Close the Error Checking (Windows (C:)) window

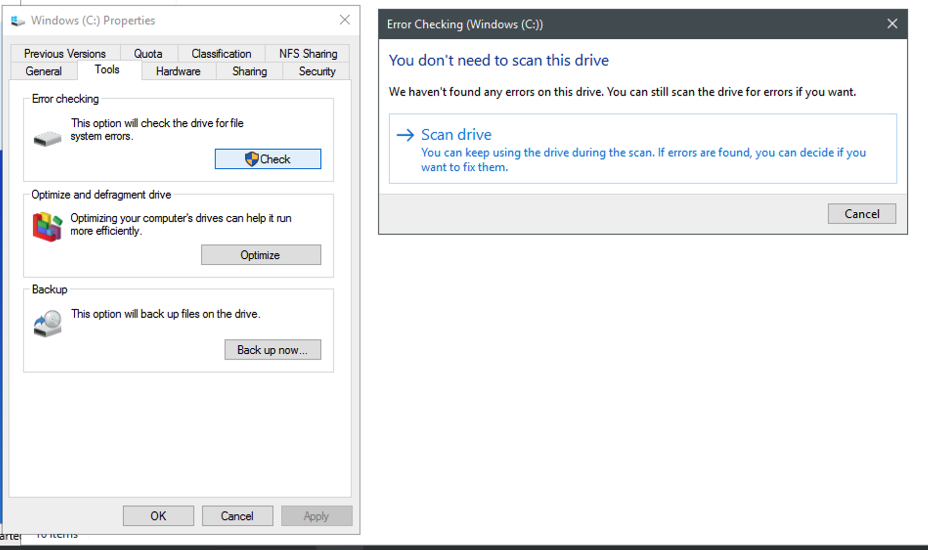(892, 24)
